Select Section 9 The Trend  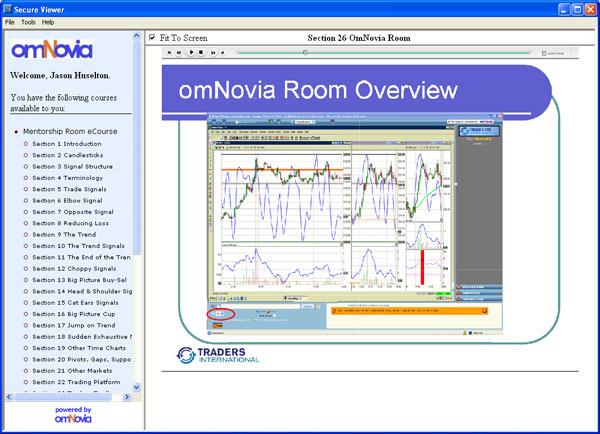64,235
